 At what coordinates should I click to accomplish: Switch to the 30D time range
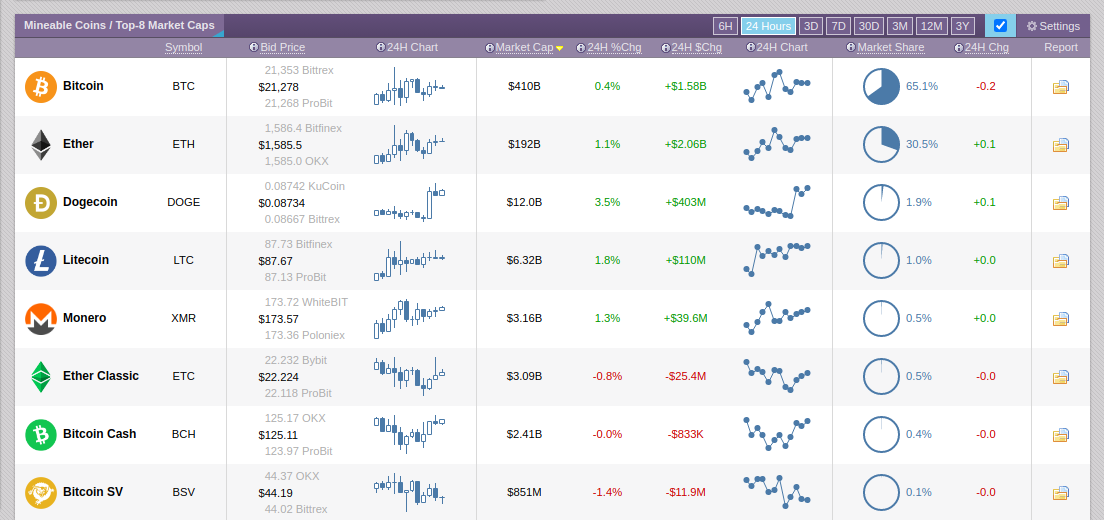(869, 26)
